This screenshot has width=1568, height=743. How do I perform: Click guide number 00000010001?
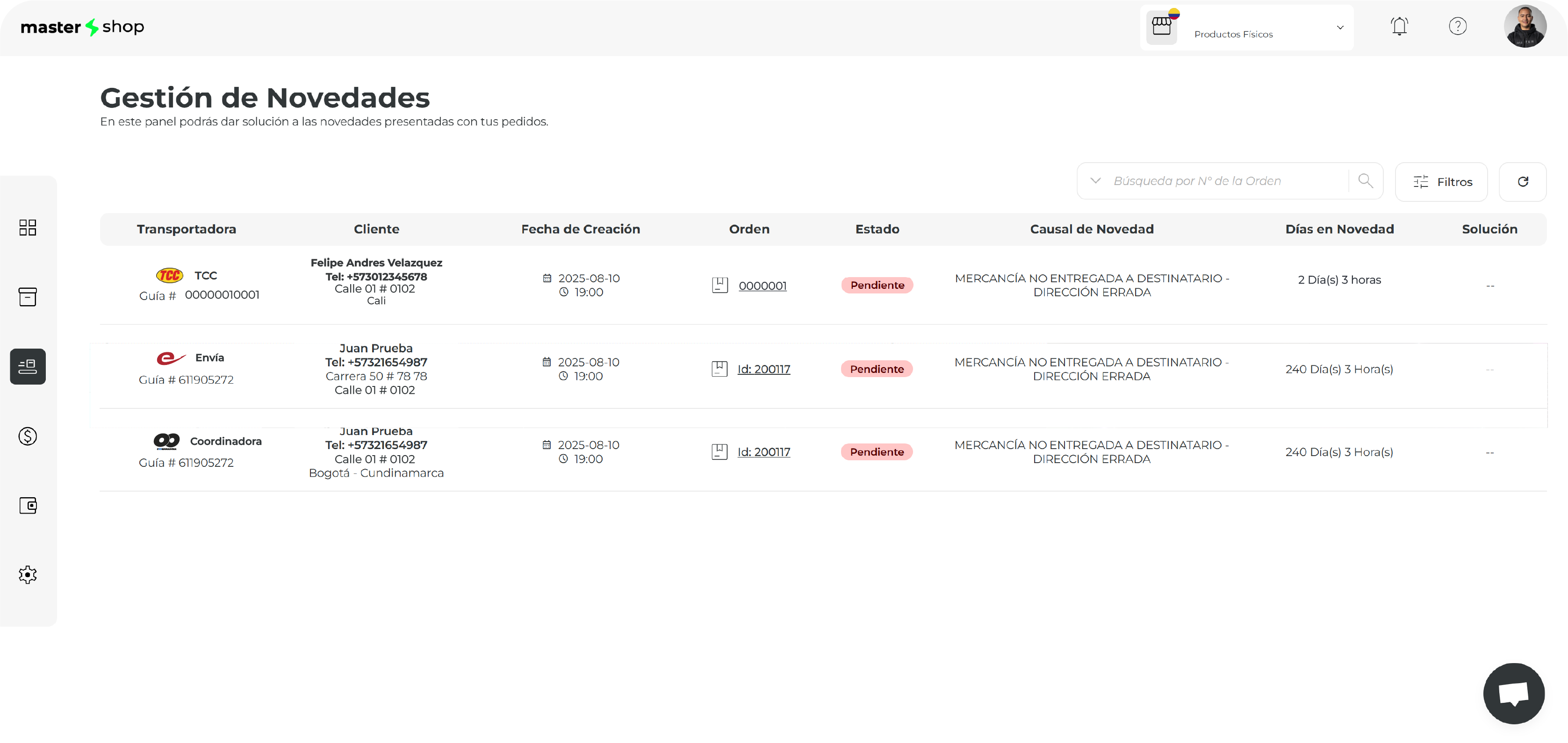pyautogui.click(x=222, y=294)
